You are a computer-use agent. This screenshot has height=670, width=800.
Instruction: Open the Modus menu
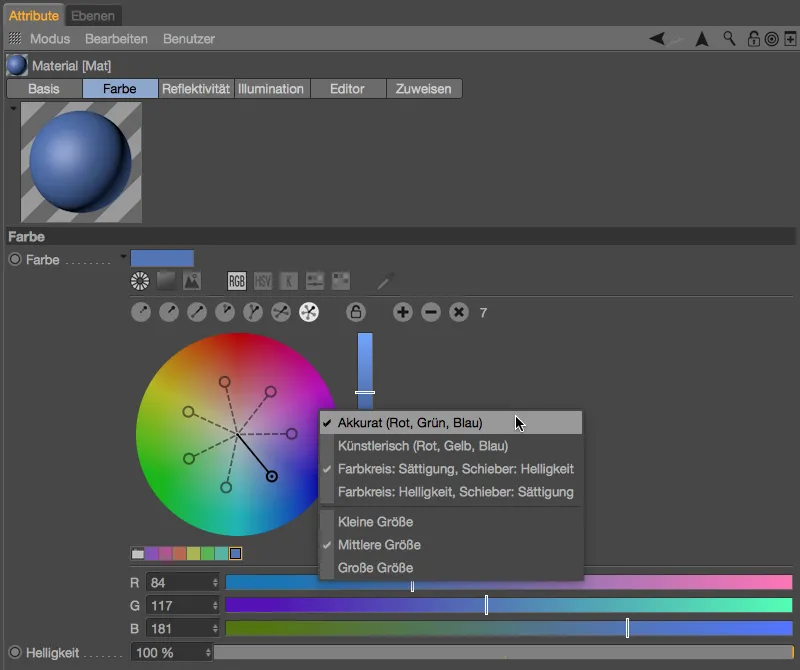tap(50, 39)
